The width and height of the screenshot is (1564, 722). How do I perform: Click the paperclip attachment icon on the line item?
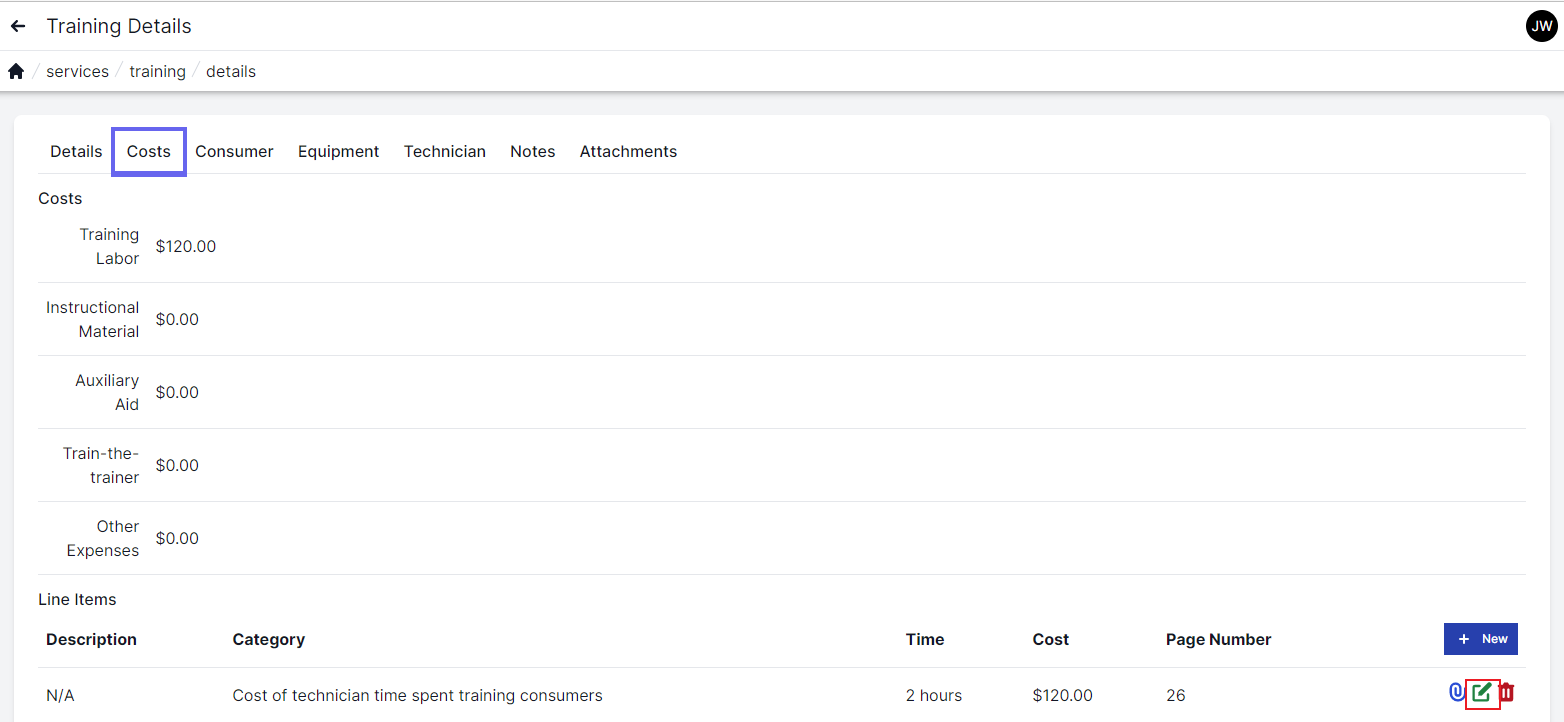tap(1456, 692)
